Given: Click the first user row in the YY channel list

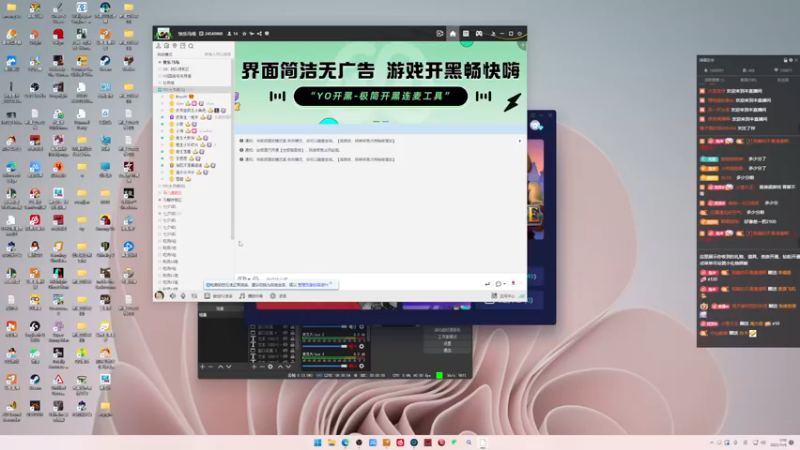Looking at the screenshot, I should (x=194, y=96).
